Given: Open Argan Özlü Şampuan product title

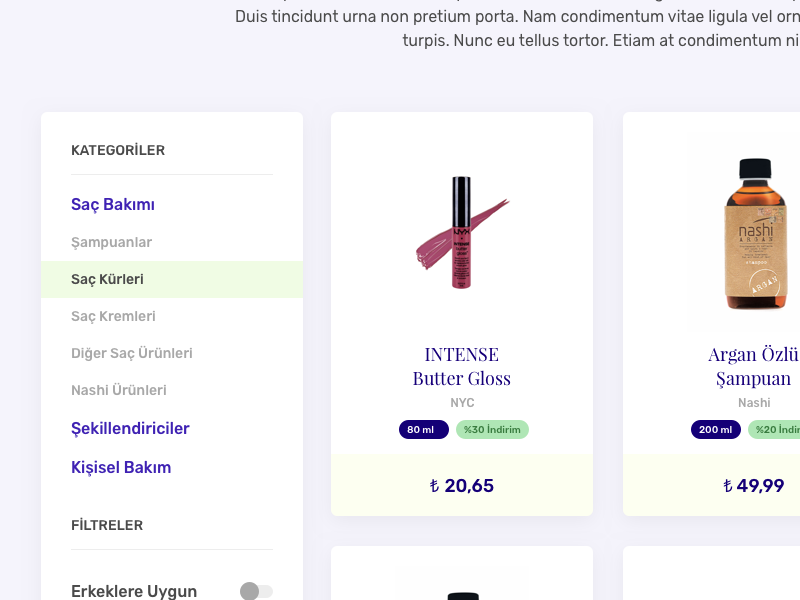Looking at the screenshot, I should click(x=754, y=366).
